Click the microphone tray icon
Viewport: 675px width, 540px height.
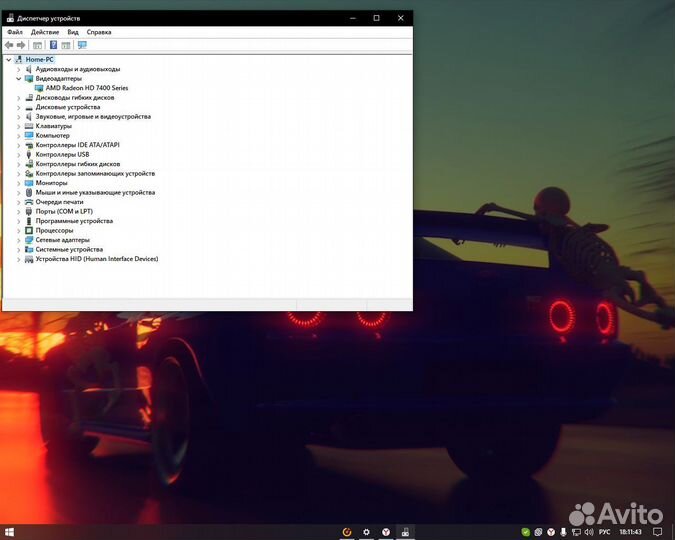(x=563, y=532)
